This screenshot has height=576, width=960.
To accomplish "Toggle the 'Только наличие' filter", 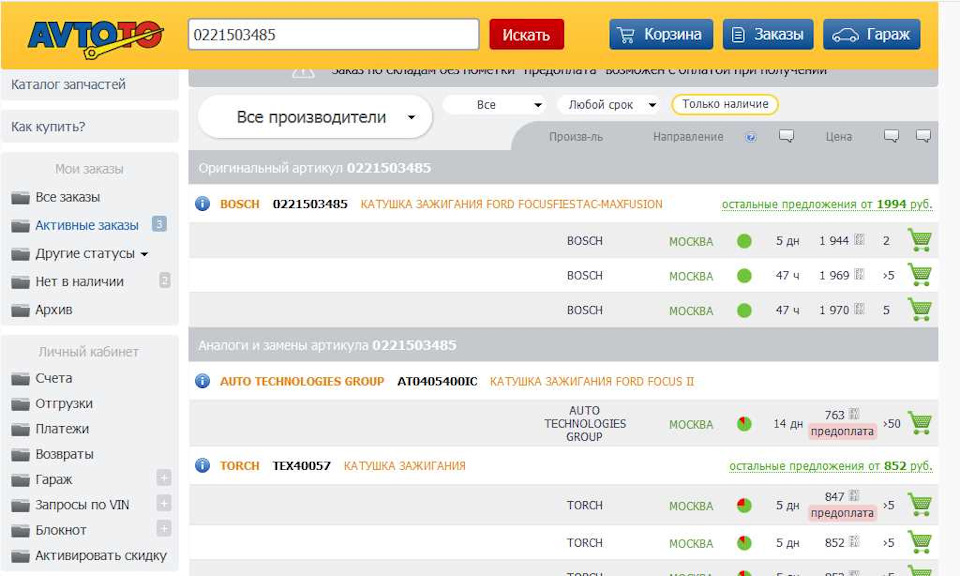I will tap(724, 104).
